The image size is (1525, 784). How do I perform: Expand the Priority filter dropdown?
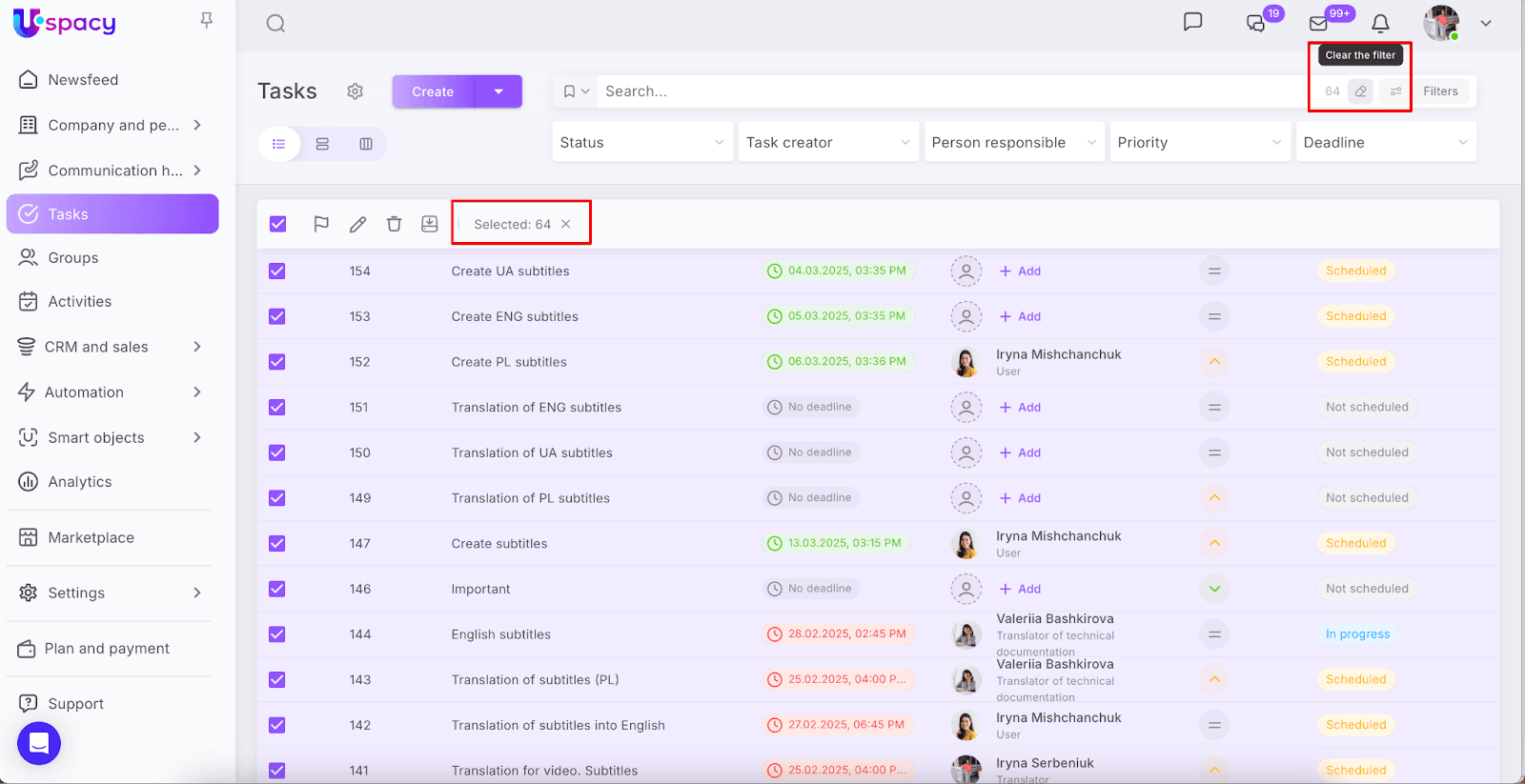1199,143
